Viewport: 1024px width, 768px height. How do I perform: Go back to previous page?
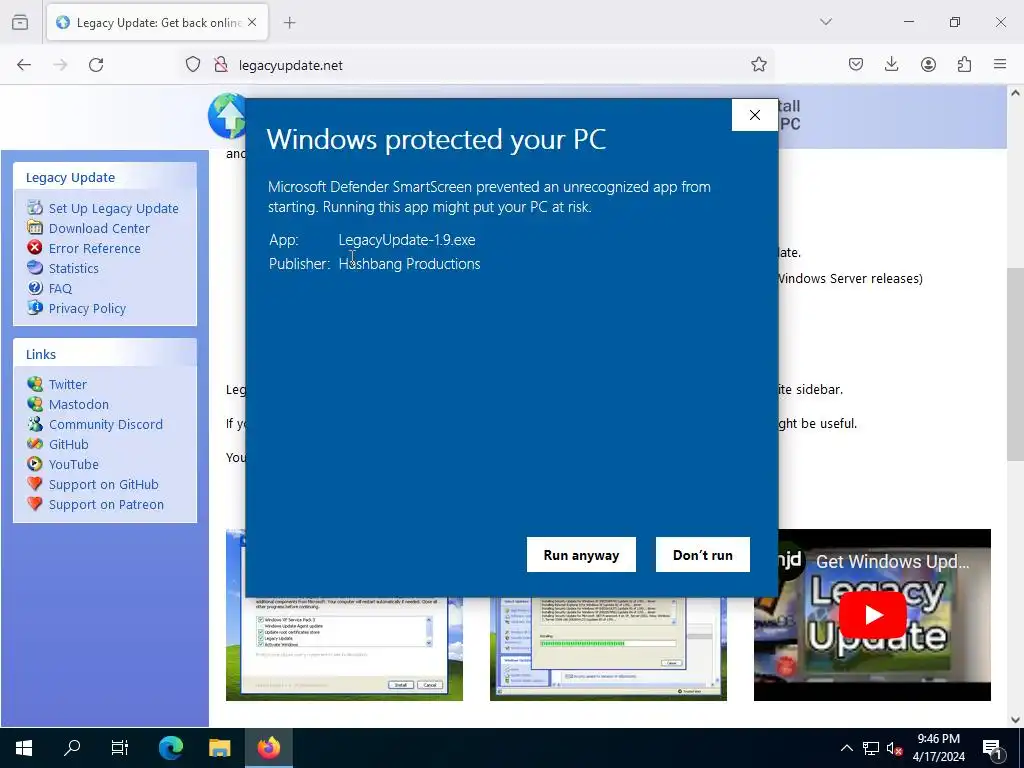24,65
